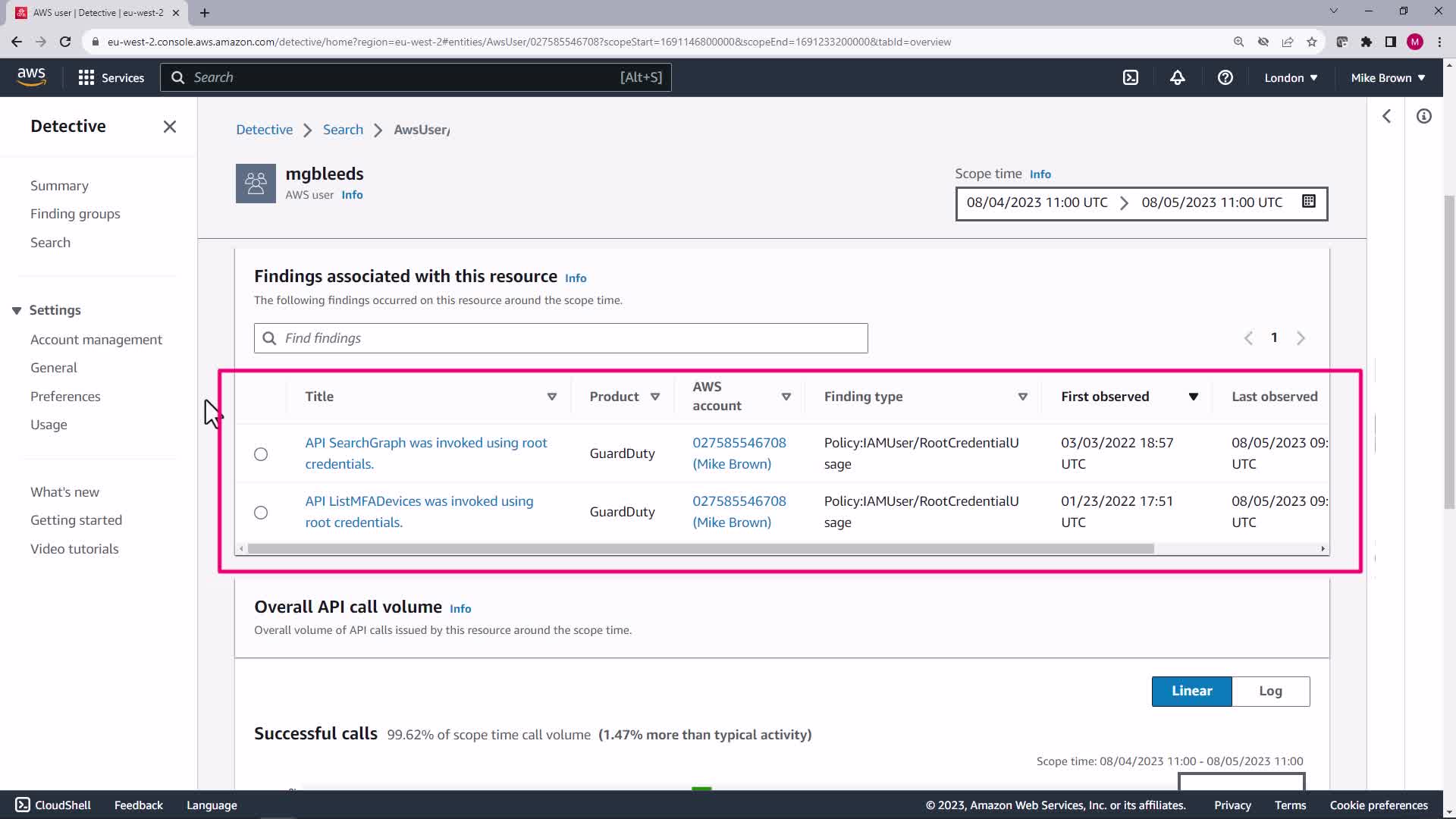Screen dimensions: 1456x819
Task: Open the info panel circle icon
Action: pos(1423,116)
